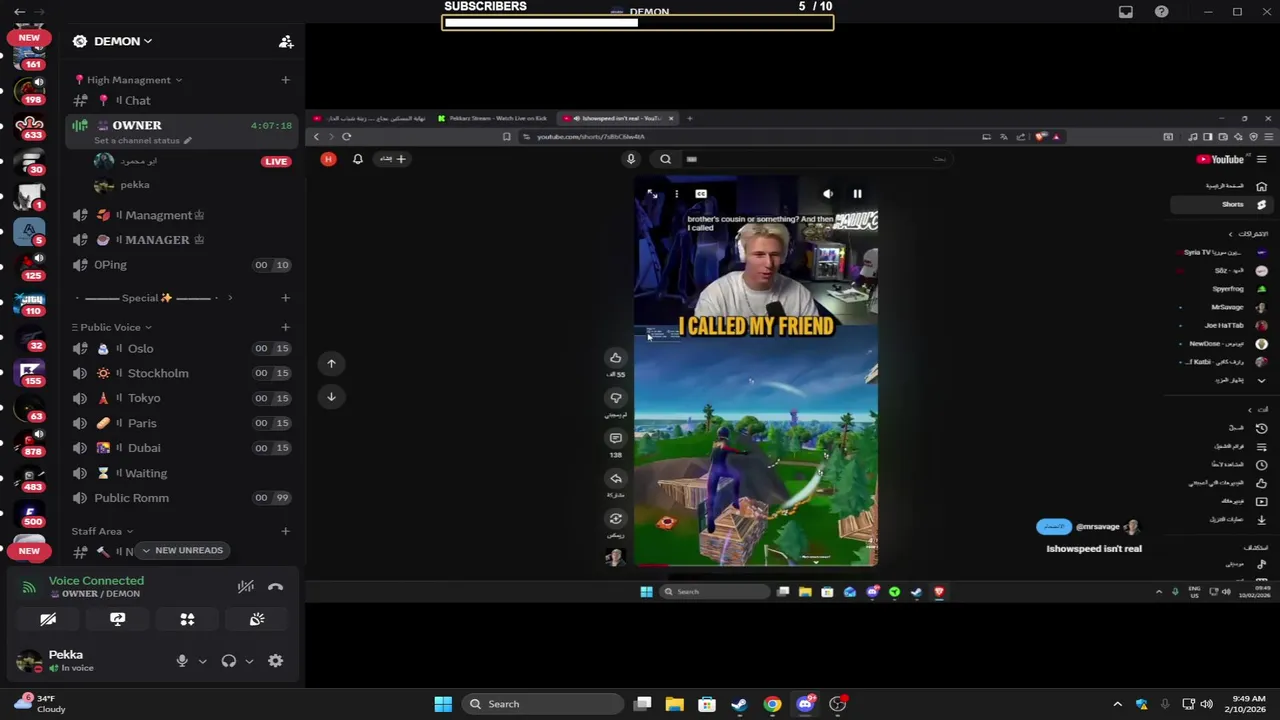Click the Voice Connected status text
Screen dimensions: 1280x720
pos(96,580)
